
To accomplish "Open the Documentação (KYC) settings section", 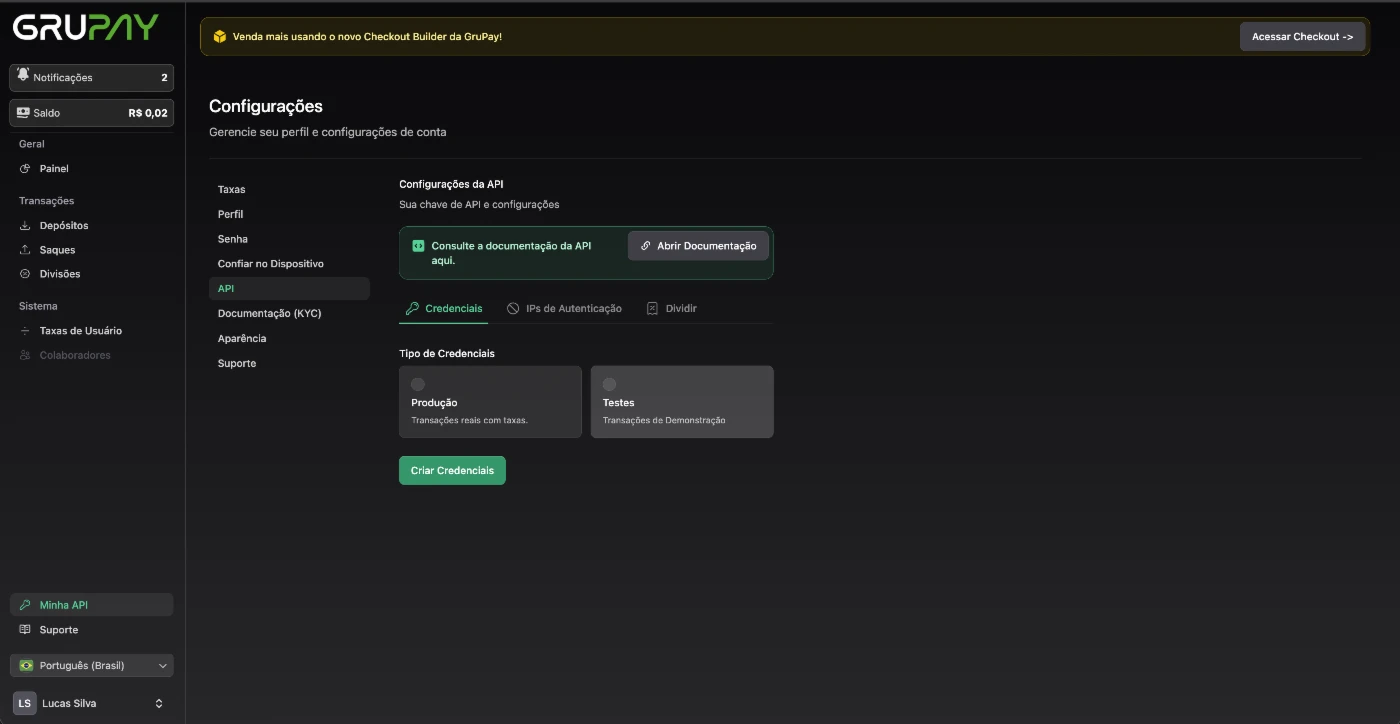I will [269, 313].
